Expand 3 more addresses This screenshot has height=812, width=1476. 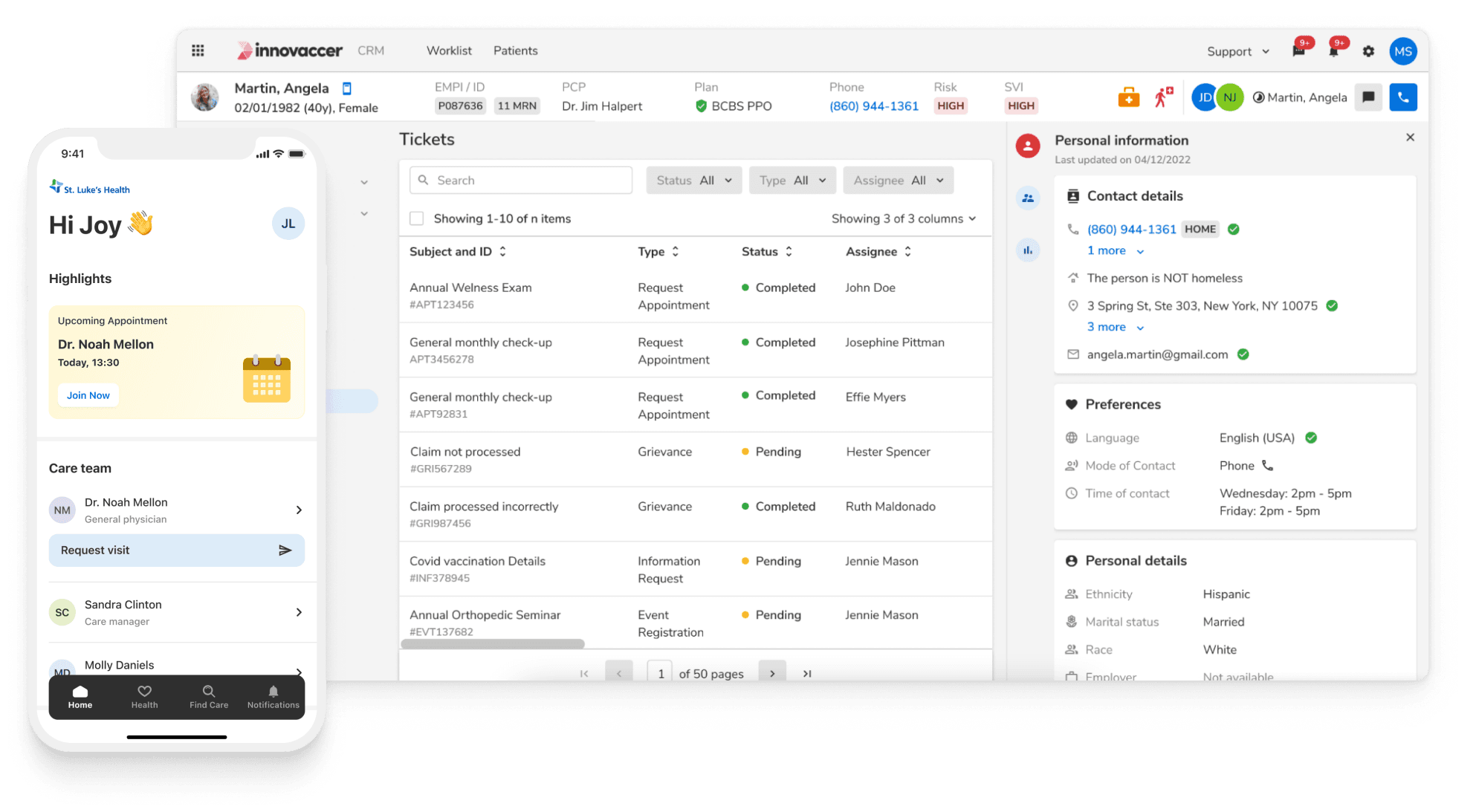[x=1115, y=327]
